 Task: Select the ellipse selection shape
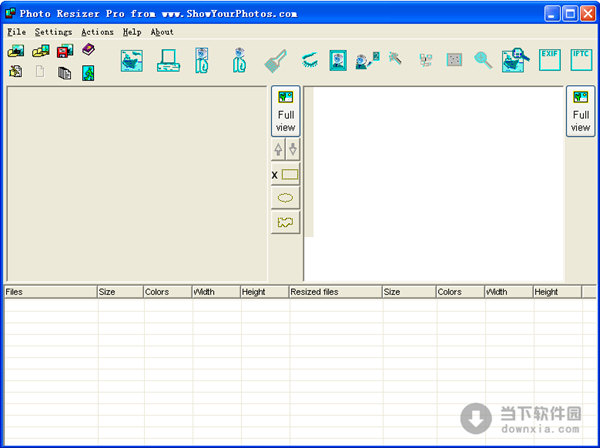click(x=286, y=198)
